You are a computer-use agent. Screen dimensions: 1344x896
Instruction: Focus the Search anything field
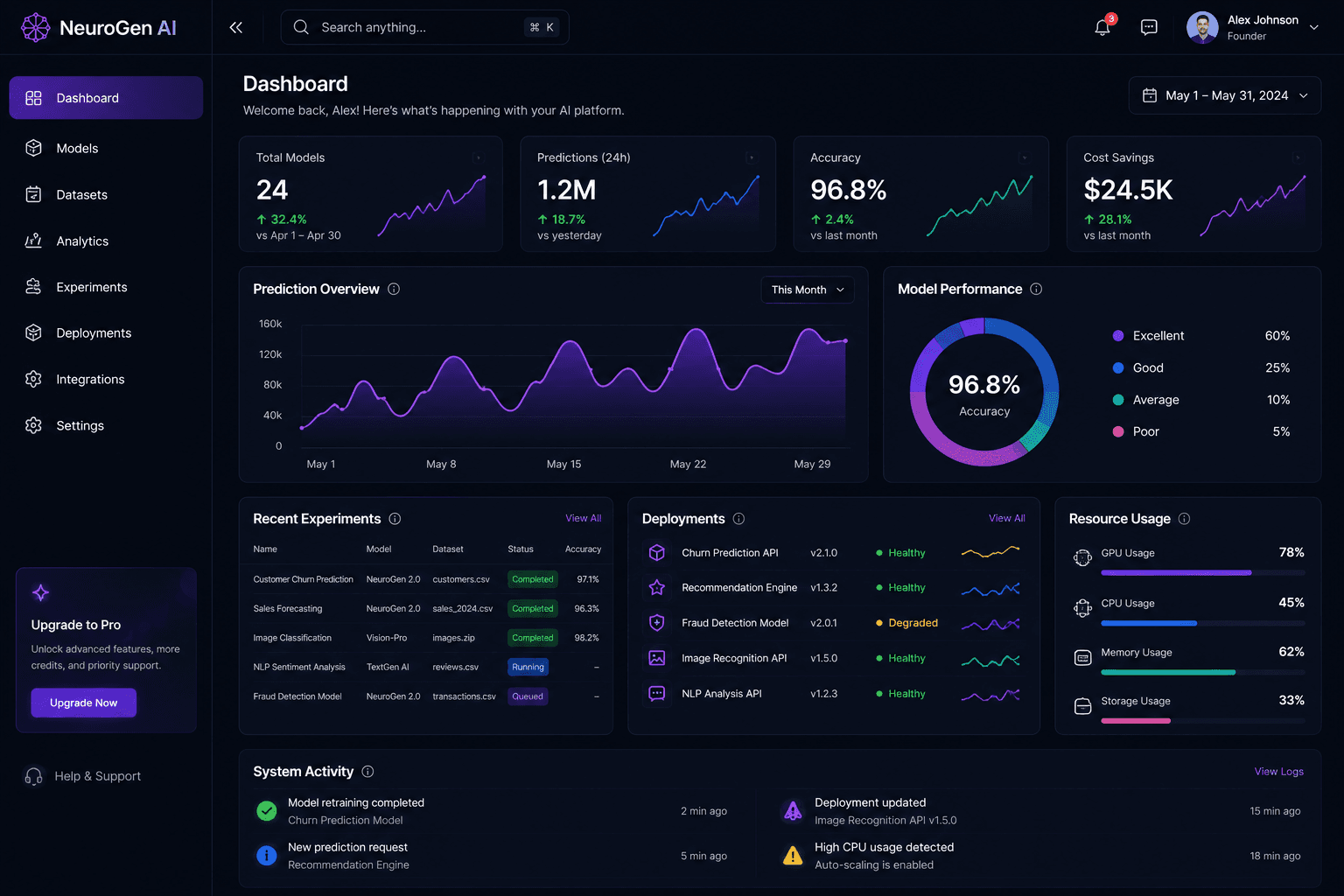click(x=424, y=27)
